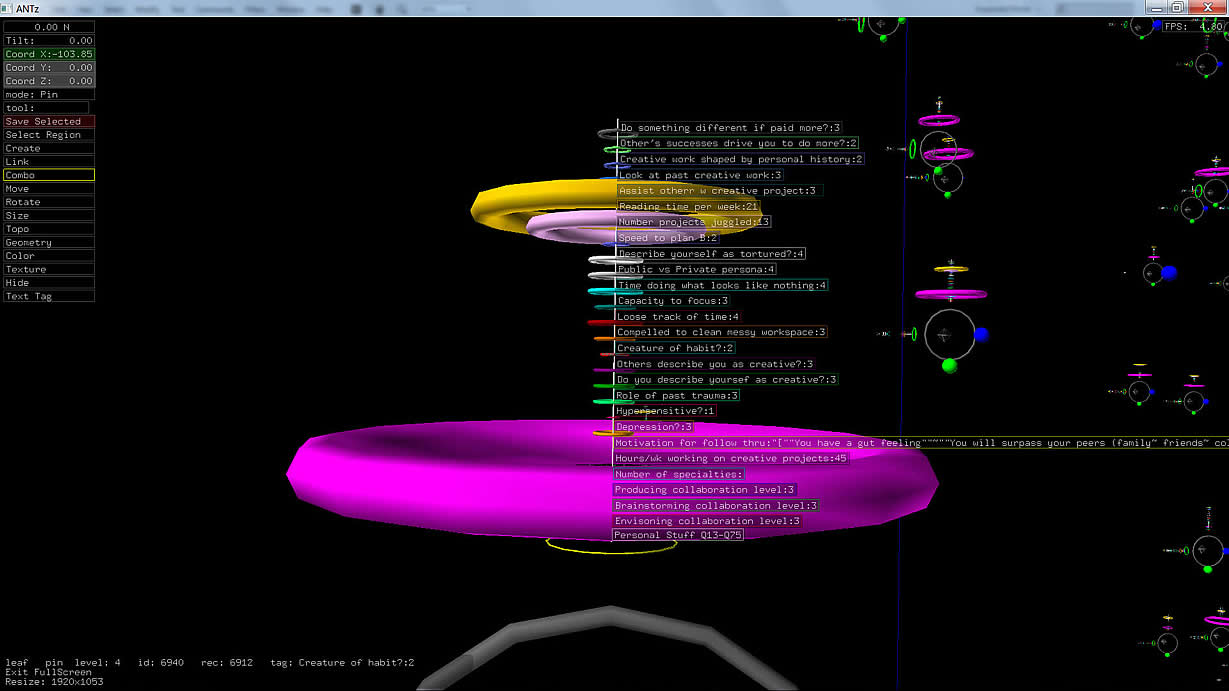Click blue sphere beside the large white circle
1229x691 pixels.
pyautogui.click(x=981, y=334)
